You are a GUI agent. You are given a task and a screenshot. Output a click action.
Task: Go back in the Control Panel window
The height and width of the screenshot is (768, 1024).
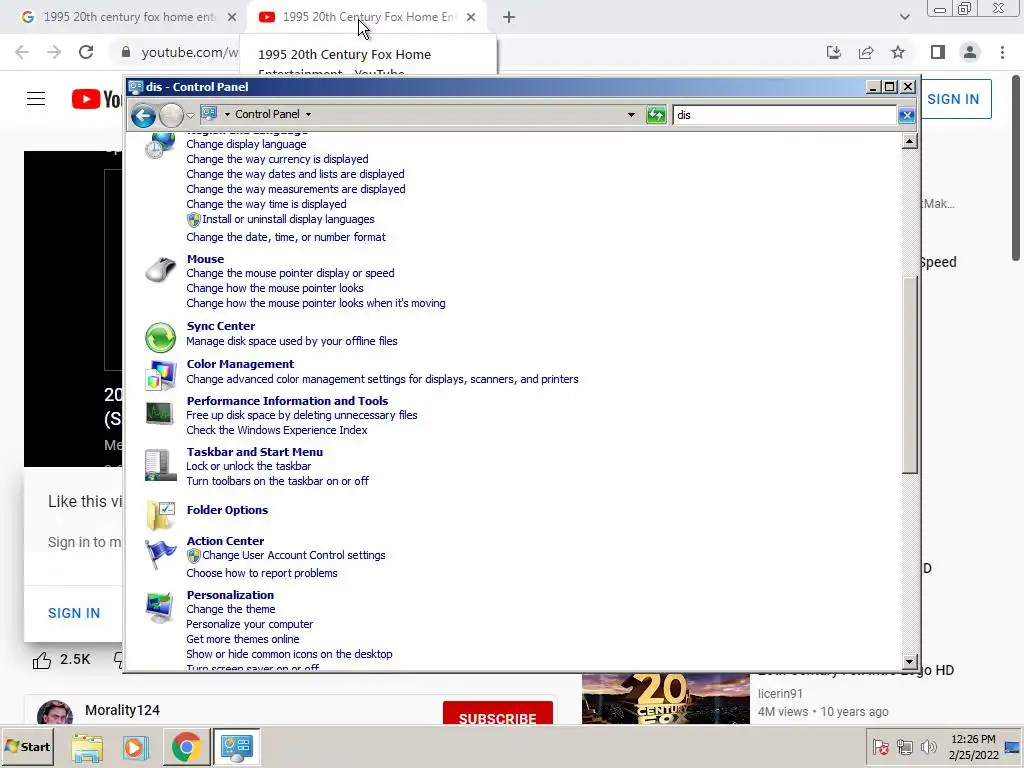click(143, 116)
